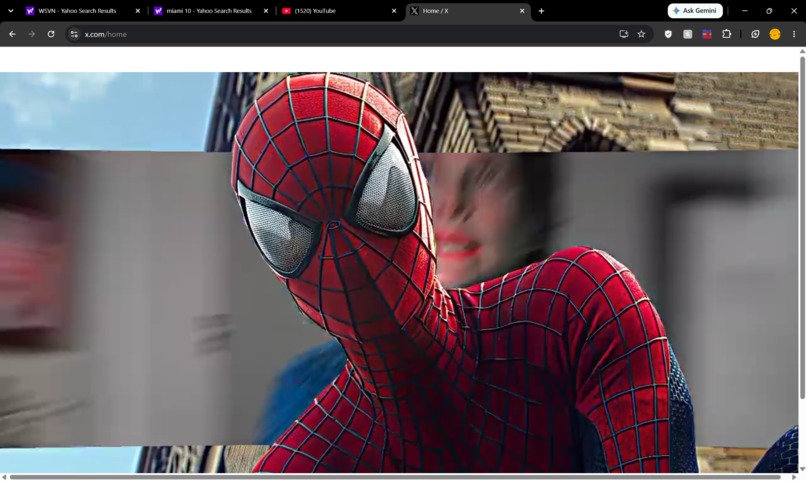806x481 pixels.
Task: View site information icon beside x.com
Action: 74,34
